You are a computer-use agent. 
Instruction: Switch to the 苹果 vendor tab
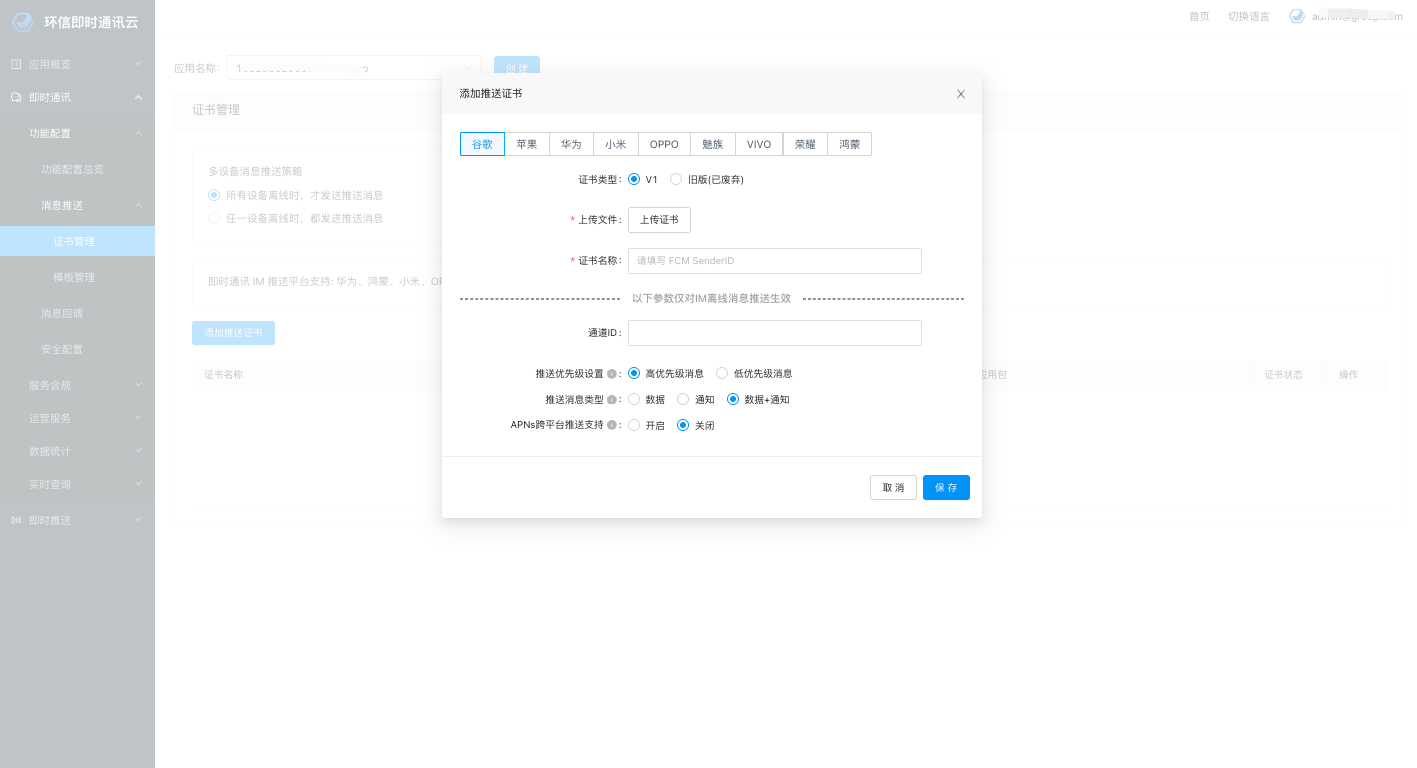527,144
